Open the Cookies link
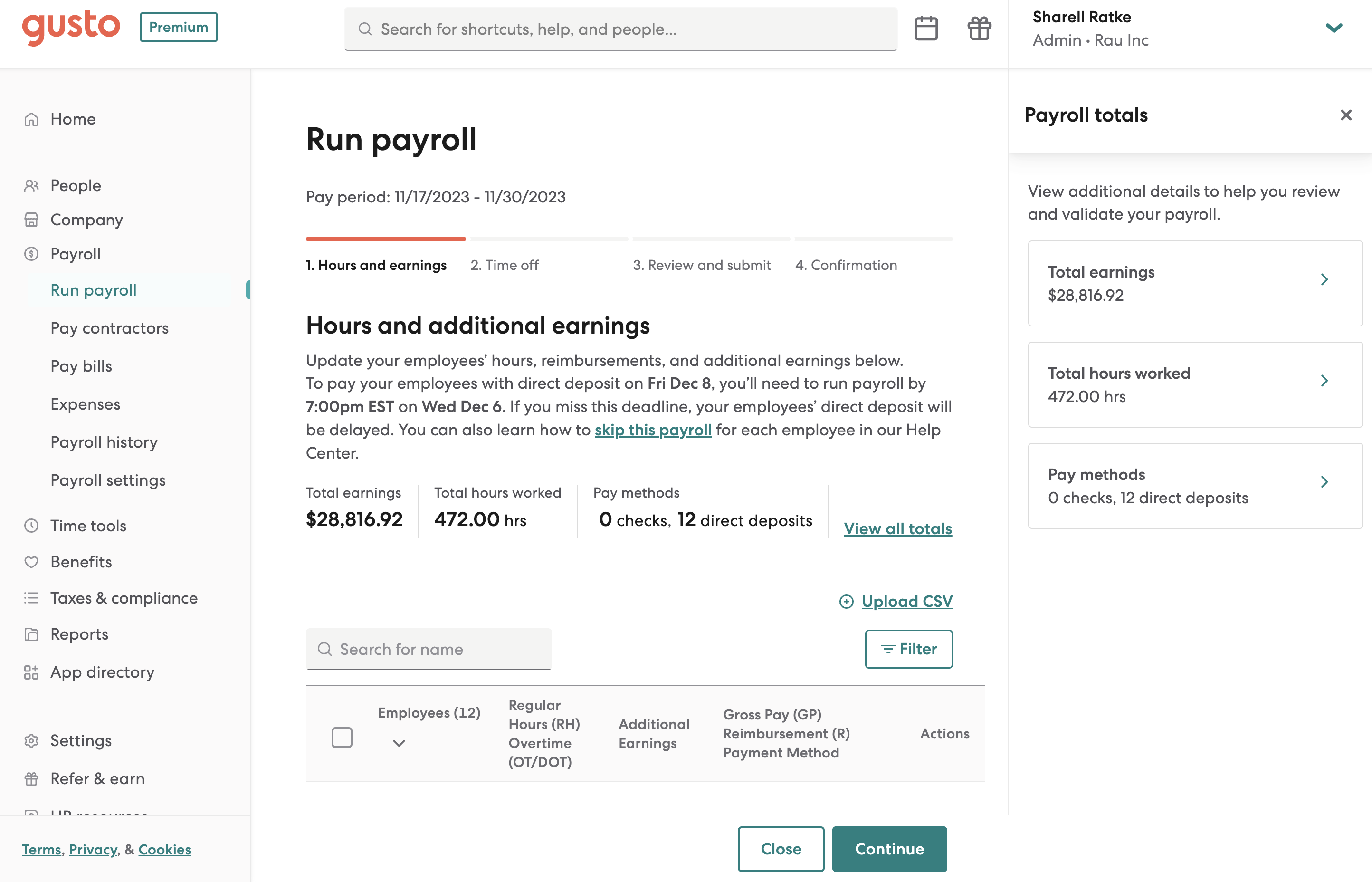1372x882 pixels. coord(164,849)
